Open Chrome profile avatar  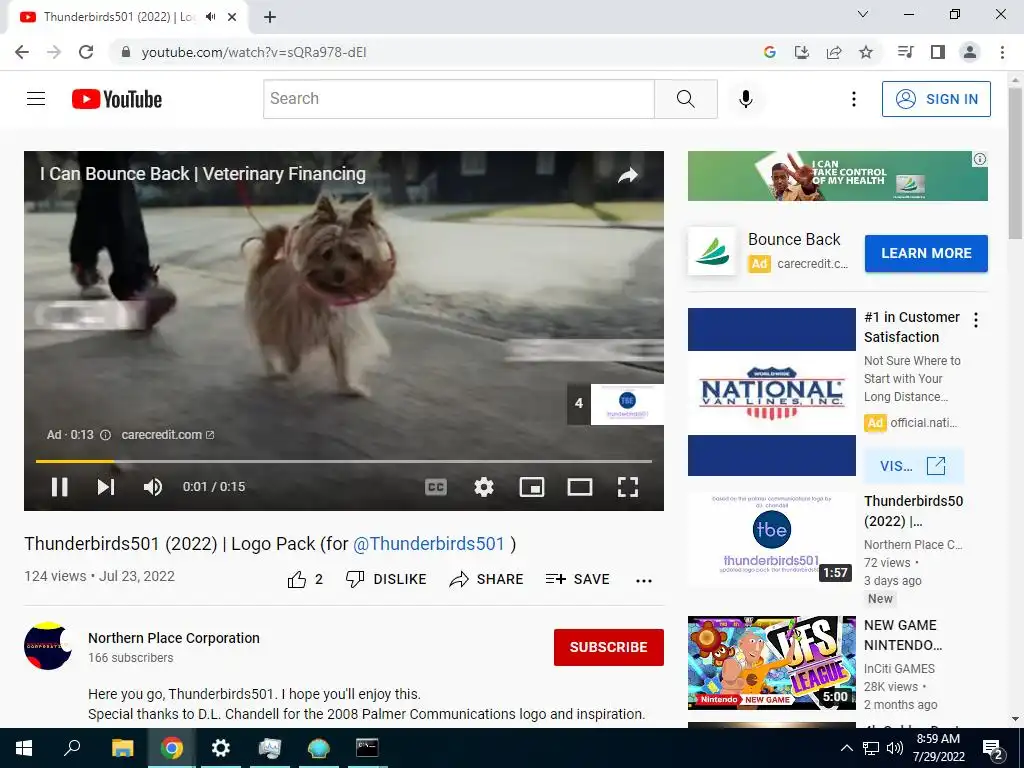(970, 52)
